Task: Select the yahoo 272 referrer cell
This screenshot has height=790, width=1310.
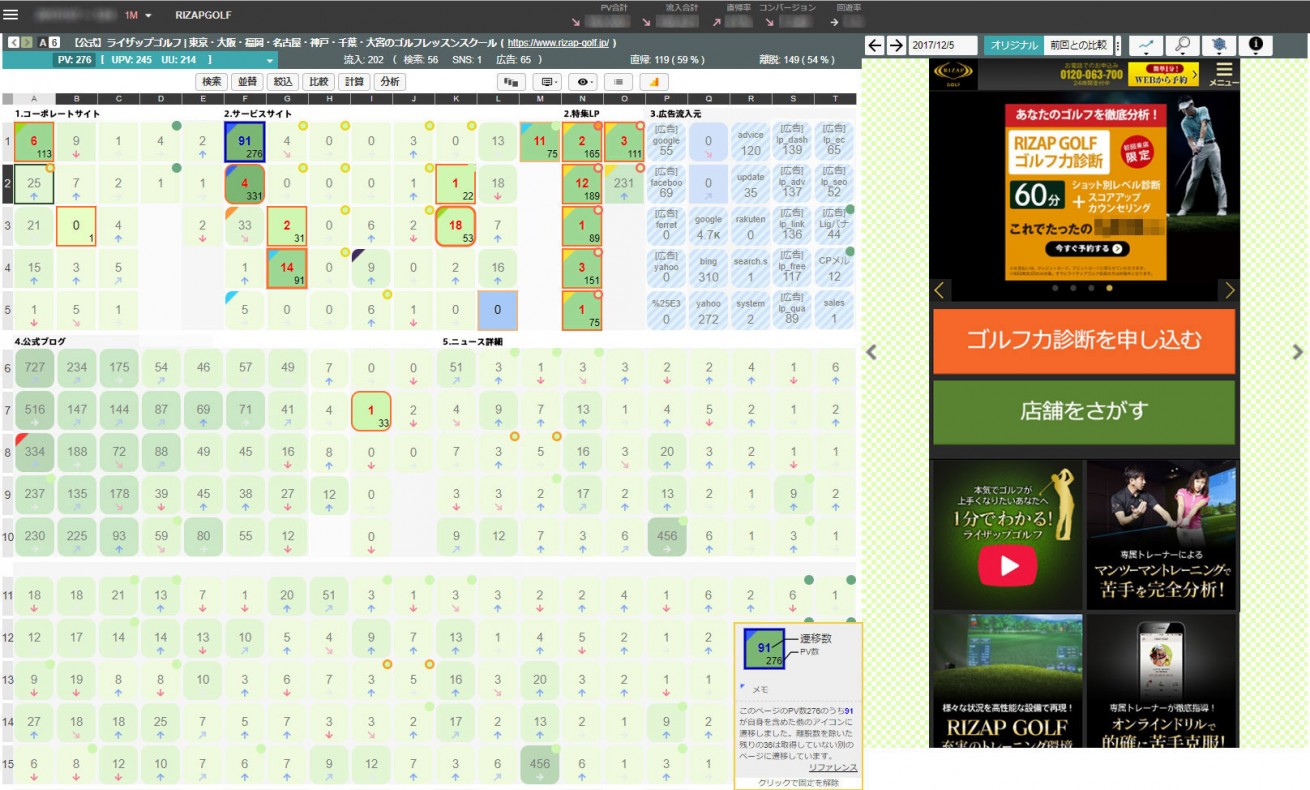Action: (708, 311)
